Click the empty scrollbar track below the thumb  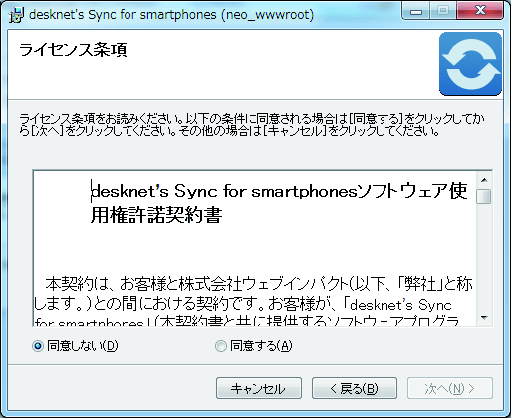click(484, 257)
